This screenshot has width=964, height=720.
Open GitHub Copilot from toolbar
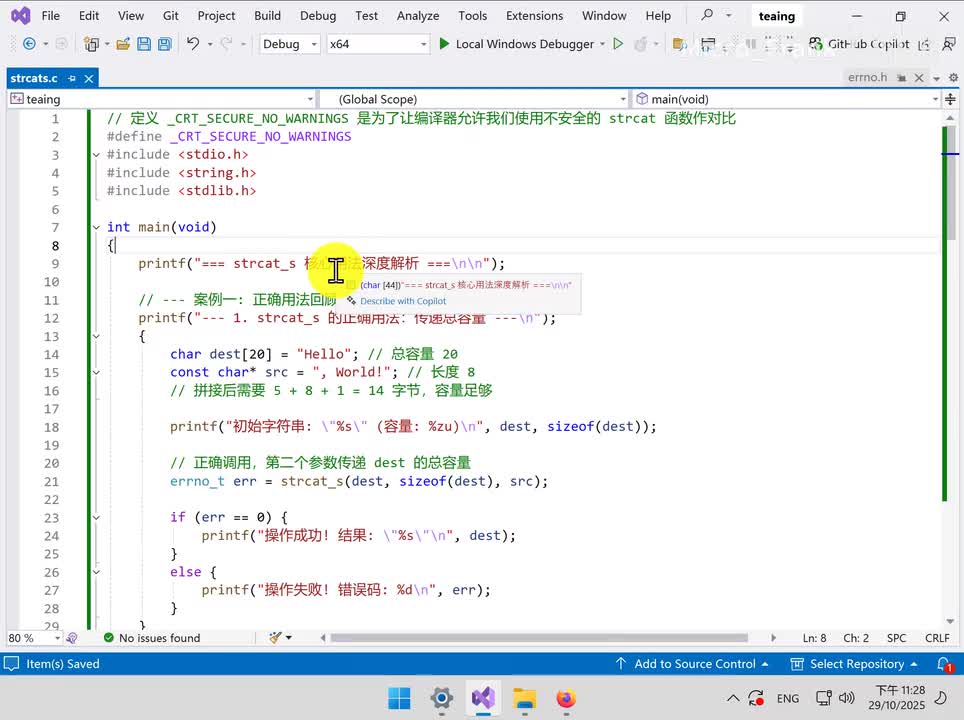859,44
